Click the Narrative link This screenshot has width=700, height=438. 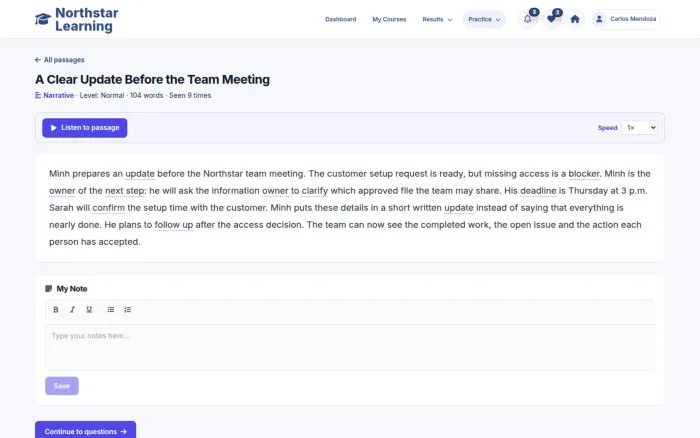click(x=58, y=95)
